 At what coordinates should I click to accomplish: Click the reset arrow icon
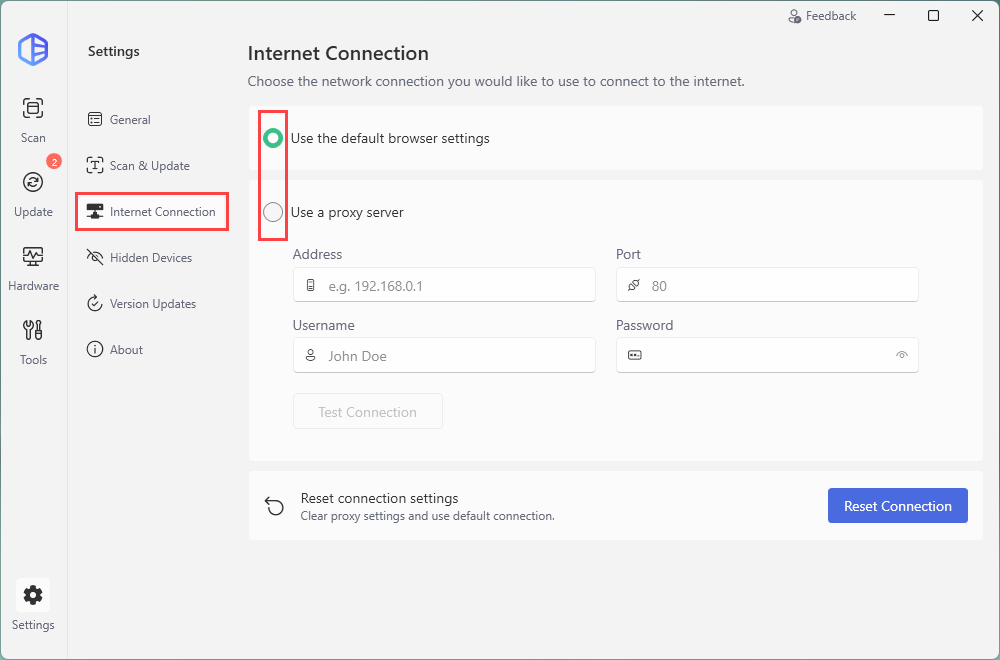274,506
